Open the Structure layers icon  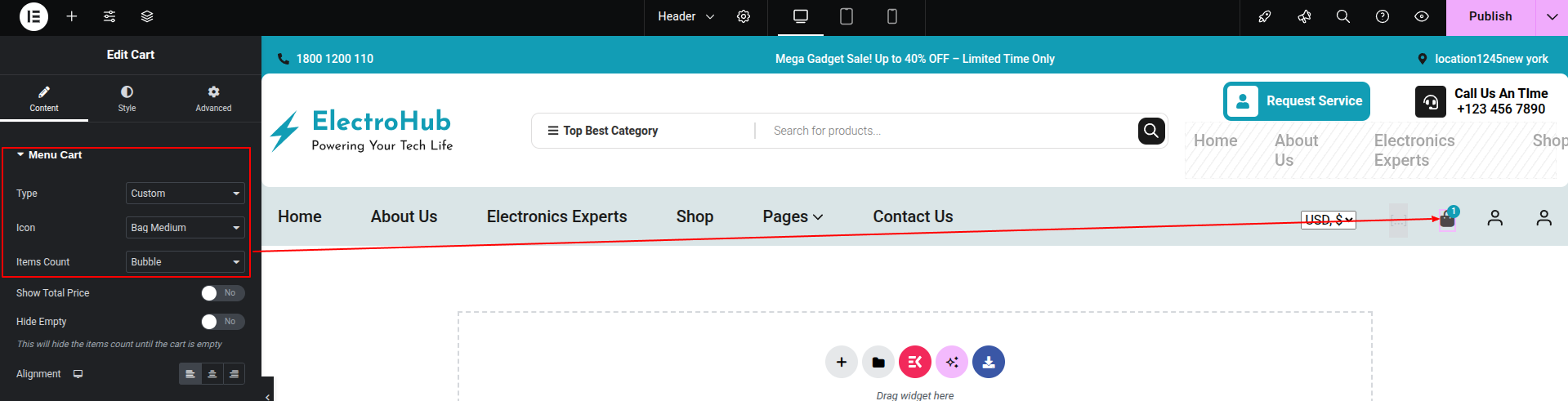pyautogui.click(x=147, y=16)
